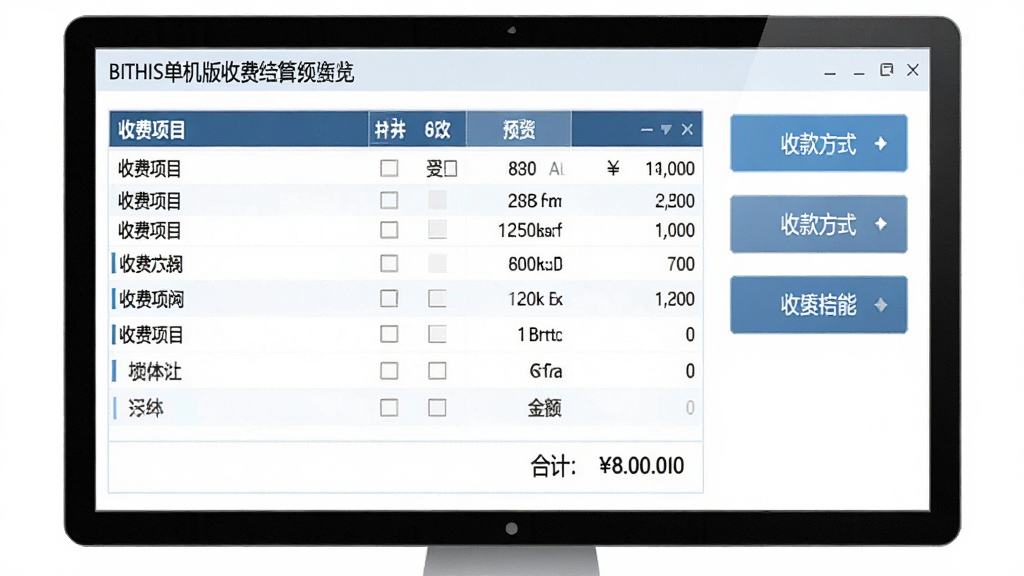Click the bottom blue 收费 button under 收款方式
Viewport: 1024px width, 576px height.
point(819,305)
